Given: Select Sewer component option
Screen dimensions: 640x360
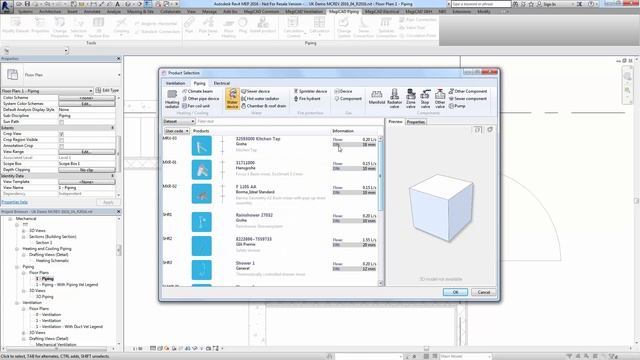Looking at the screenshot, I should coord(467,99).
